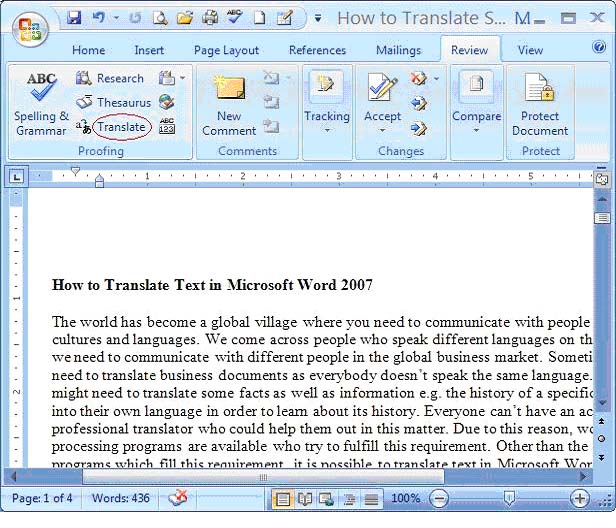Viewport: 616px width, 528px height.
Task: Click the vertical scrollbar up arrow
Action: (x=602, y=200)
